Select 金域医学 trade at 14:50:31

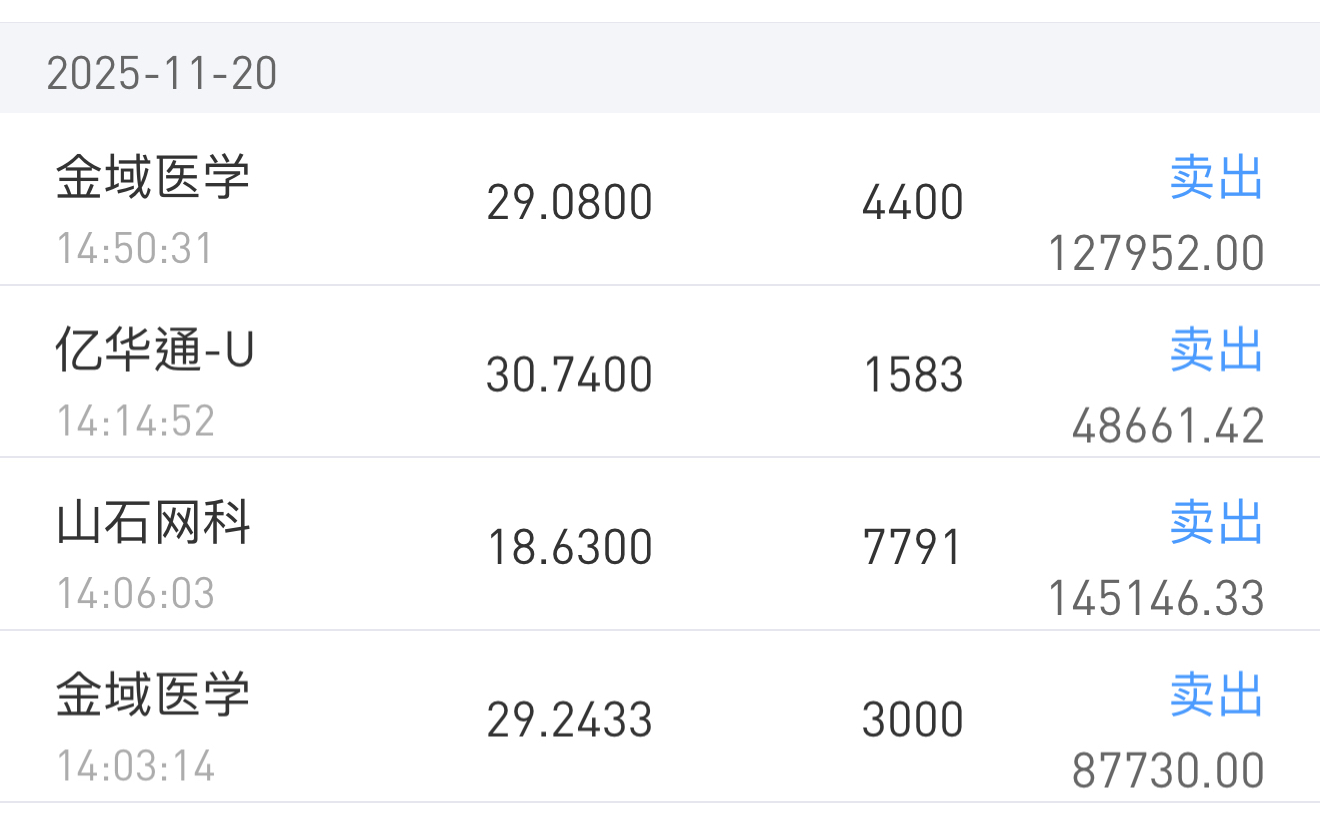point(660,199)
